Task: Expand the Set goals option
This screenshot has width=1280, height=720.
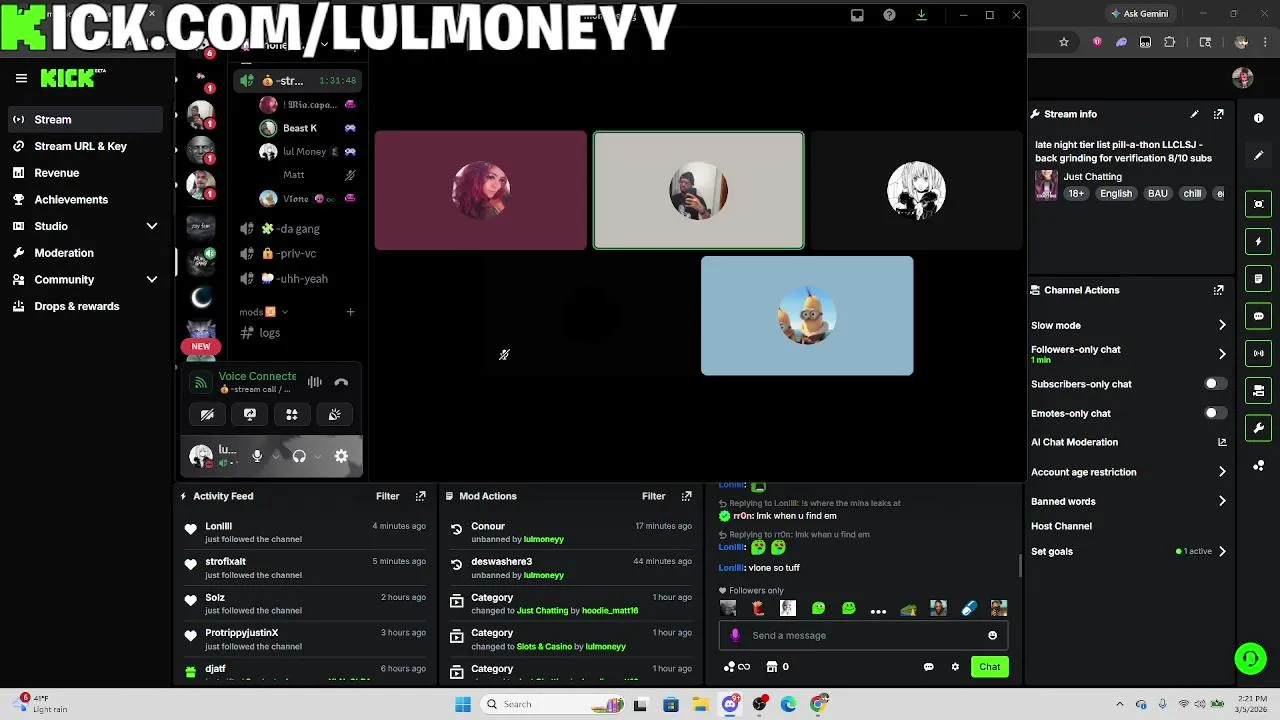Action: tap(1222, 551)
